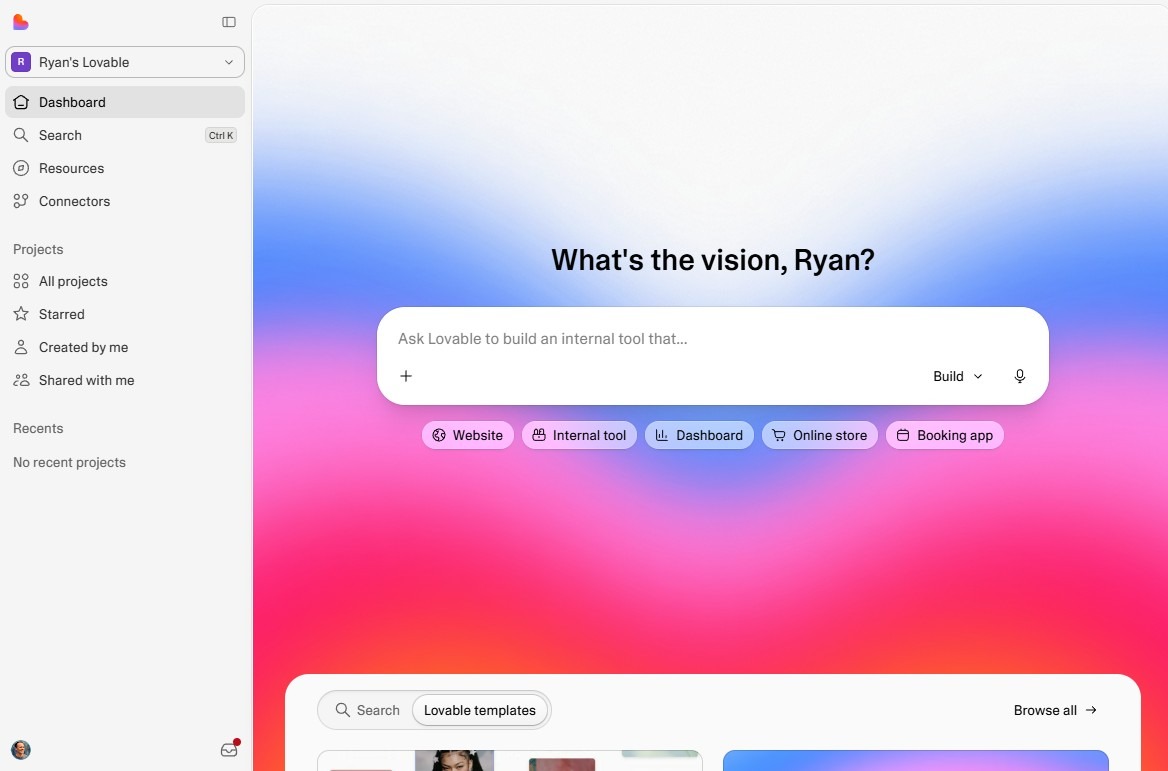1168x771 pixels.
Task: Open the blue gradient template thumbnail
Action: (x=915, y=761)
